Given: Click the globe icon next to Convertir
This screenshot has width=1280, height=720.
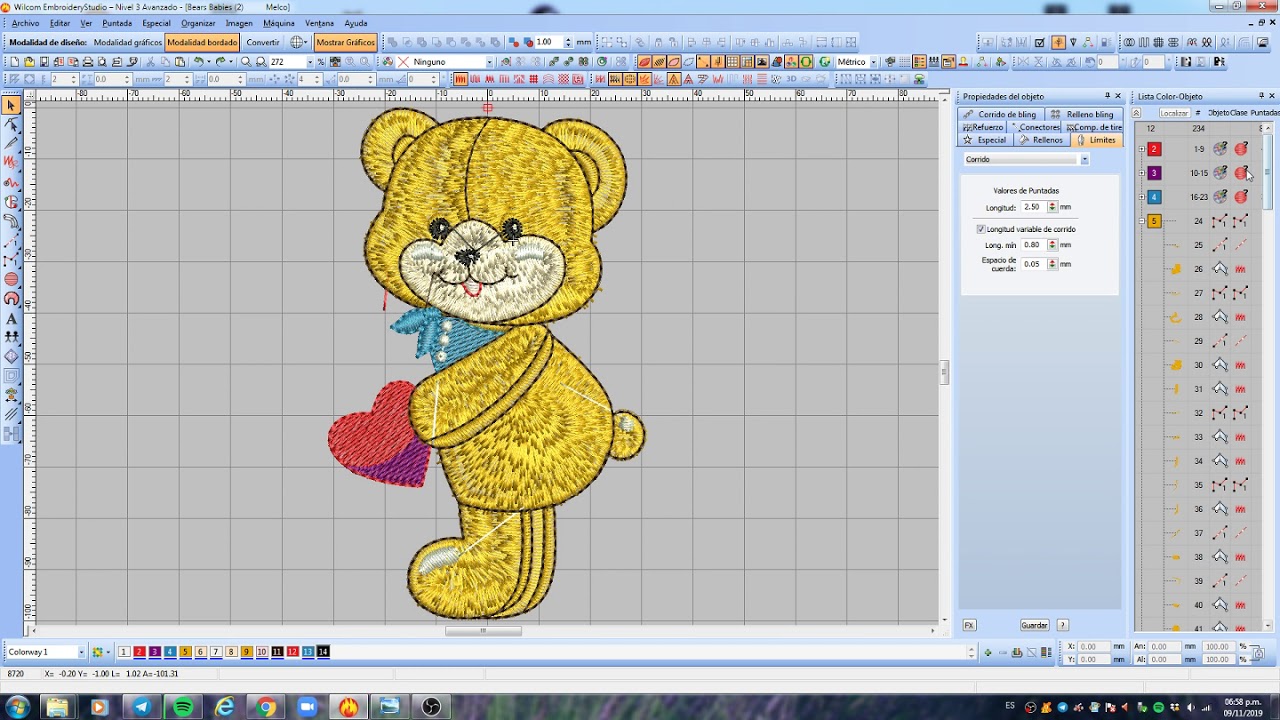Looking at the screenshot, I should tap(297, 42).
